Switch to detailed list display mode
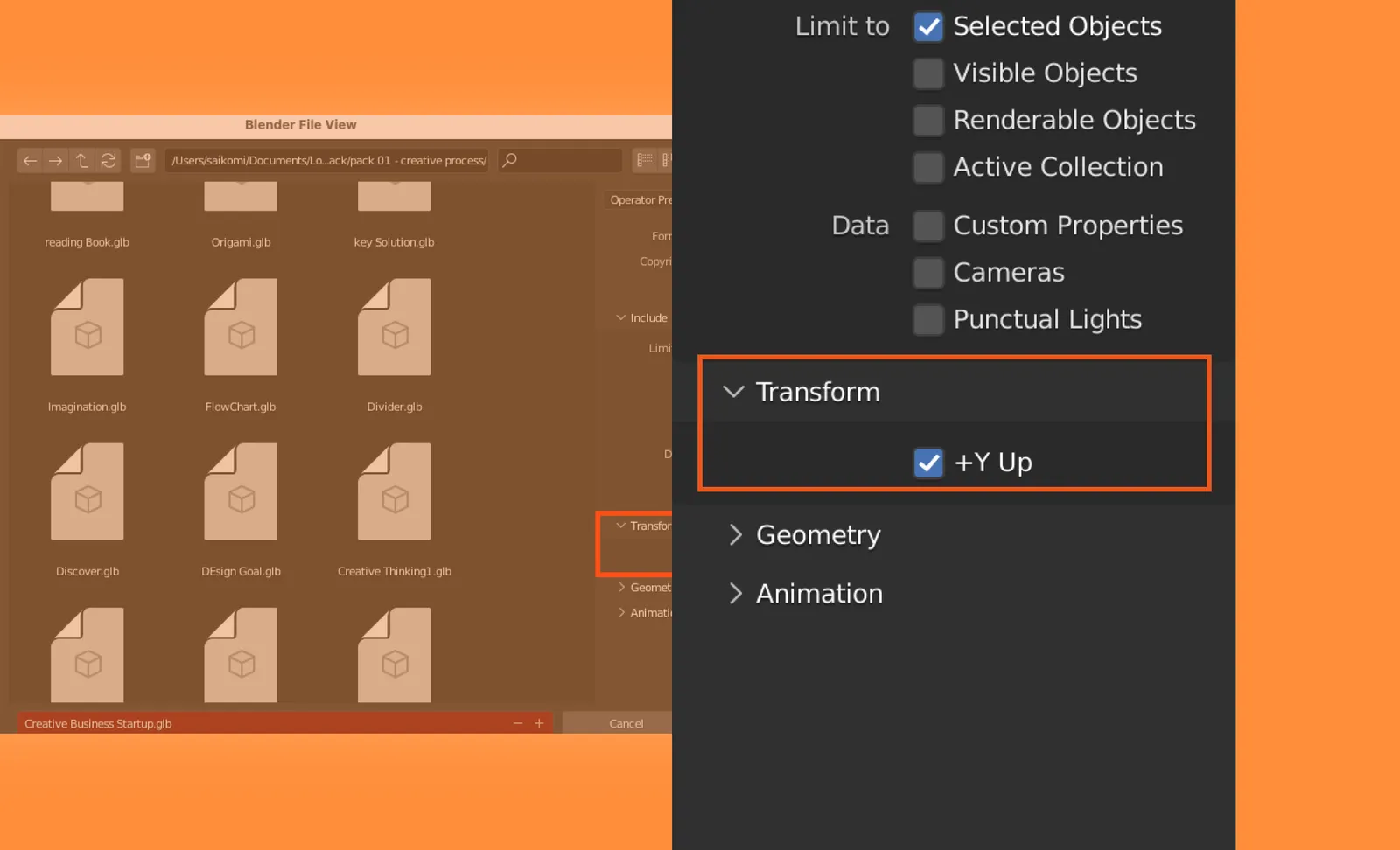Viewport: 1400px width, 850px height. pos(665,160)
